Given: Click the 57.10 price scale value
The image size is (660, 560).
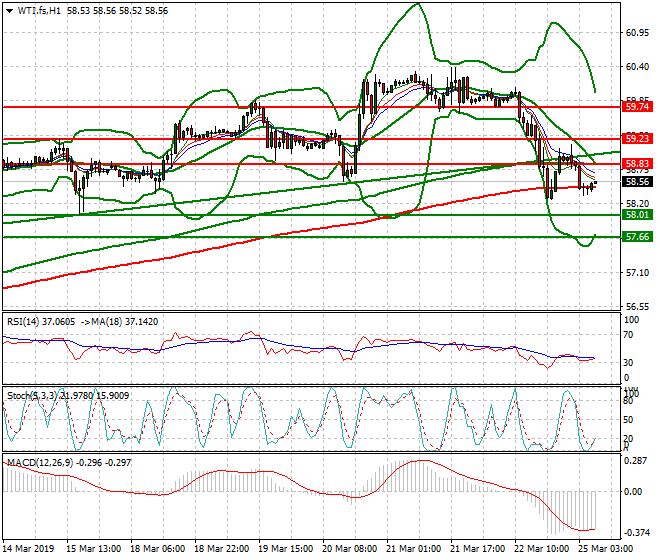Looking at the screenshot, I should [637, 273].
